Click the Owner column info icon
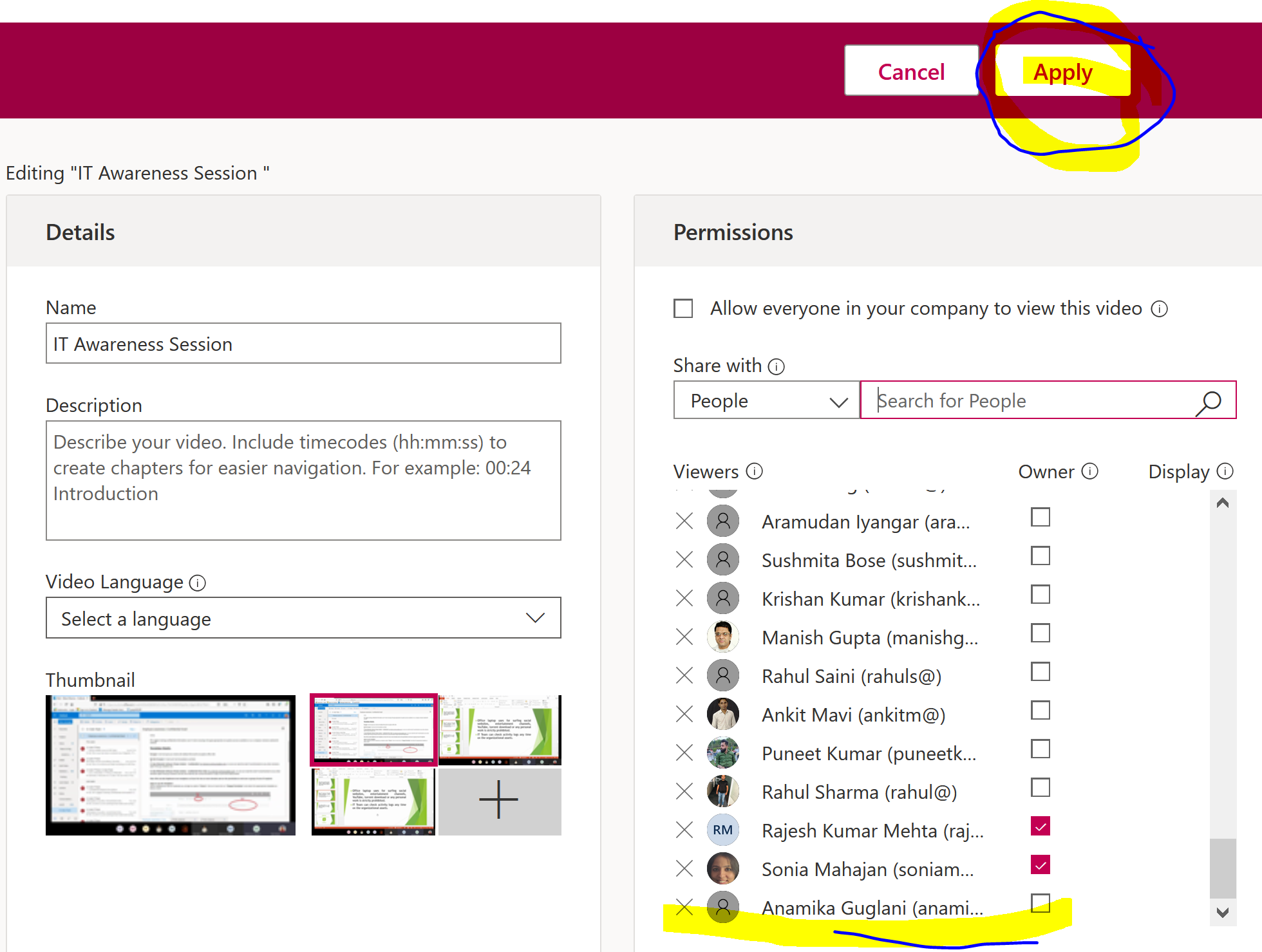 pos(1089,472)
